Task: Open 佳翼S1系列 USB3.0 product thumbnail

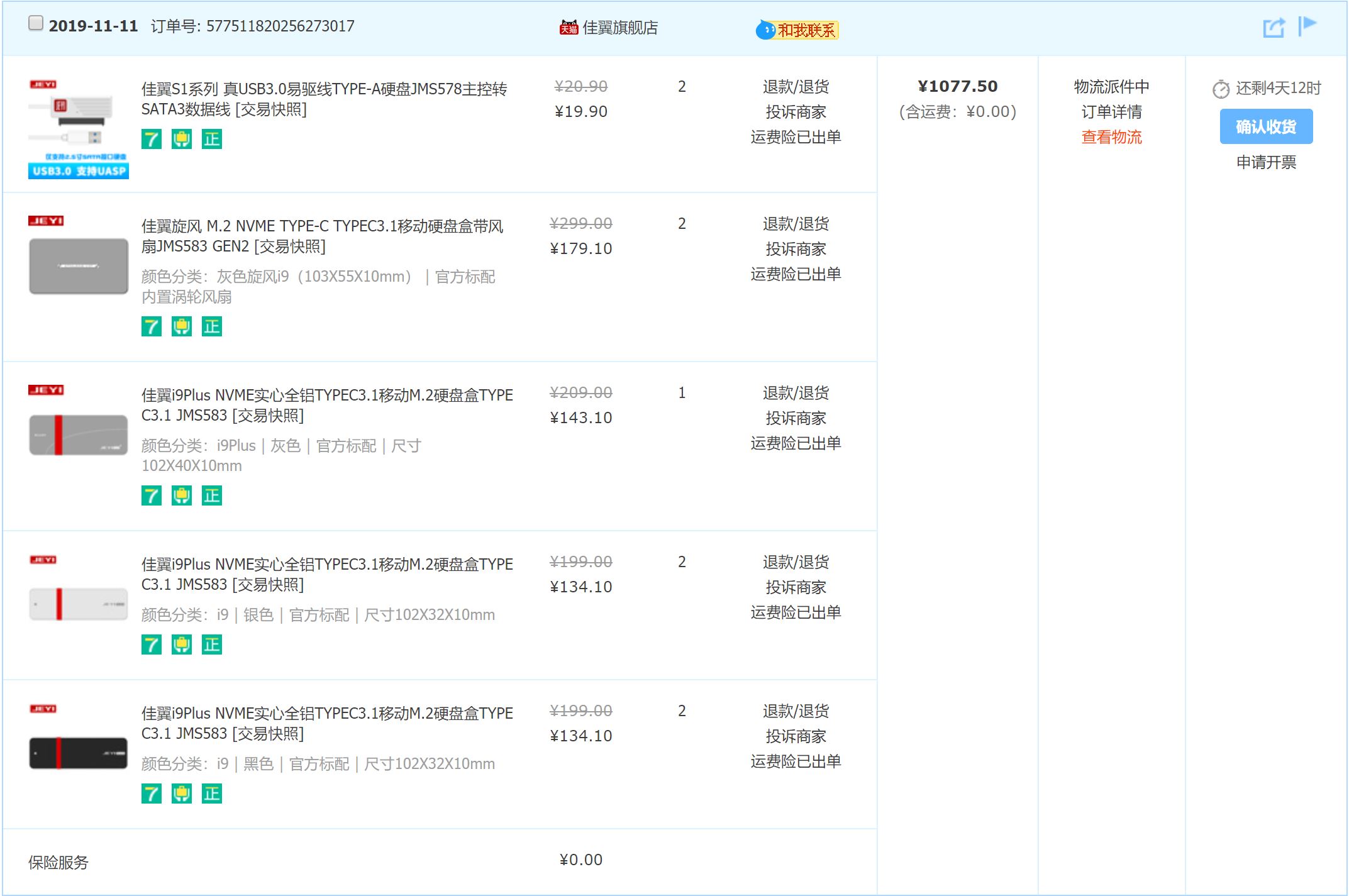Action: [79, 129]
